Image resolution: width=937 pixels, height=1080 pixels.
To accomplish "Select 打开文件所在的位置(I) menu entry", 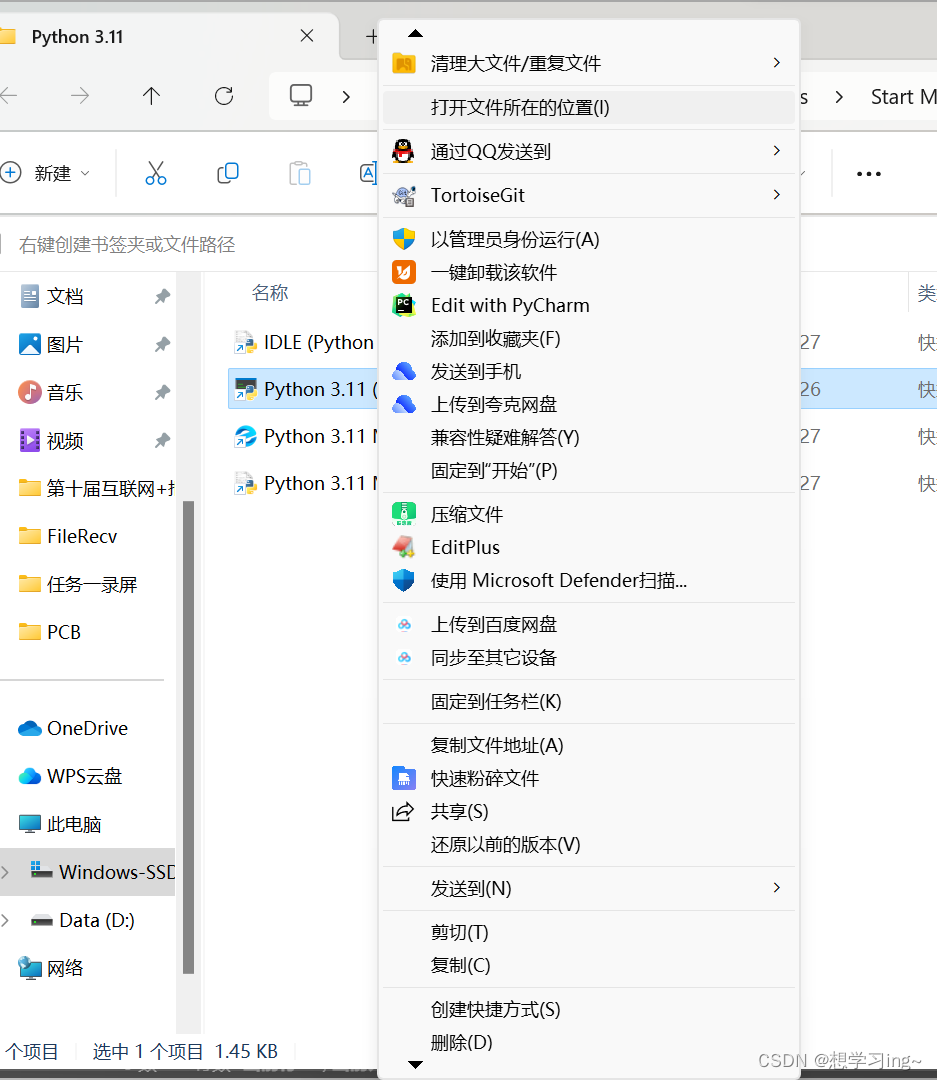I will click(589, 107).
